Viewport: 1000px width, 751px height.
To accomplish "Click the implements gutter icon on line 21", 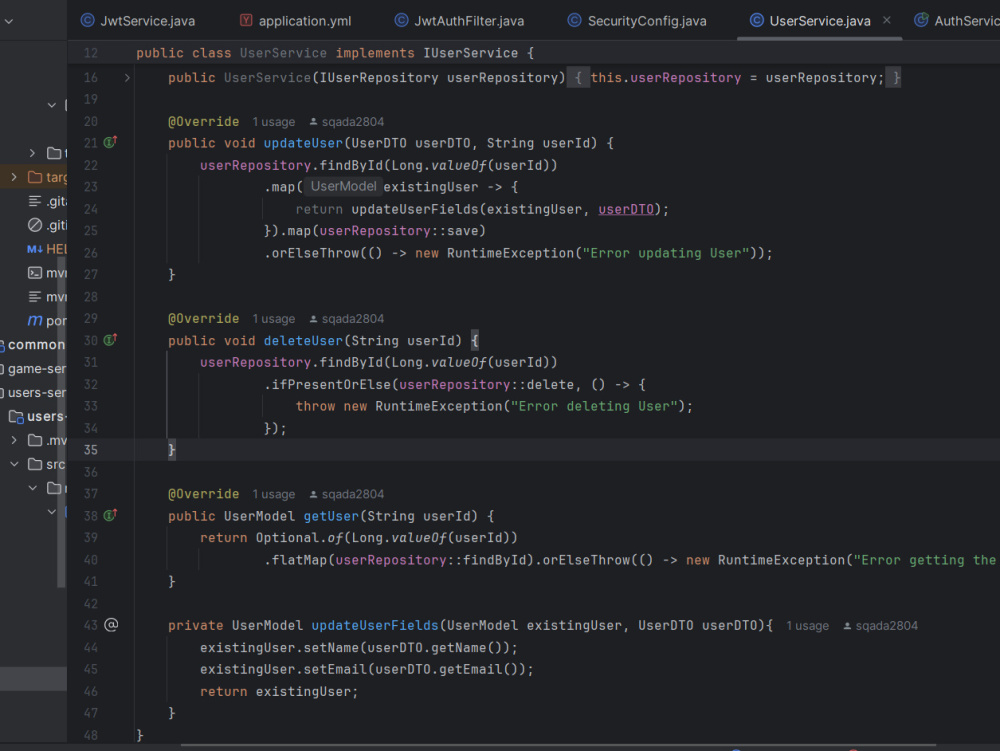I will click(x=110, y=142).
